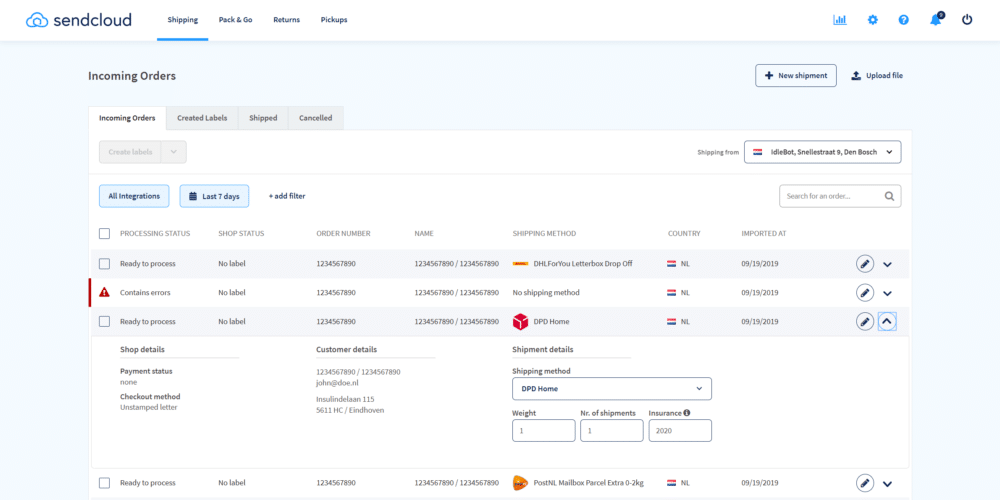Viewport: 1000px width, 500px height.
Task: Click the + add filter link
Action: (x=286, y=196)
